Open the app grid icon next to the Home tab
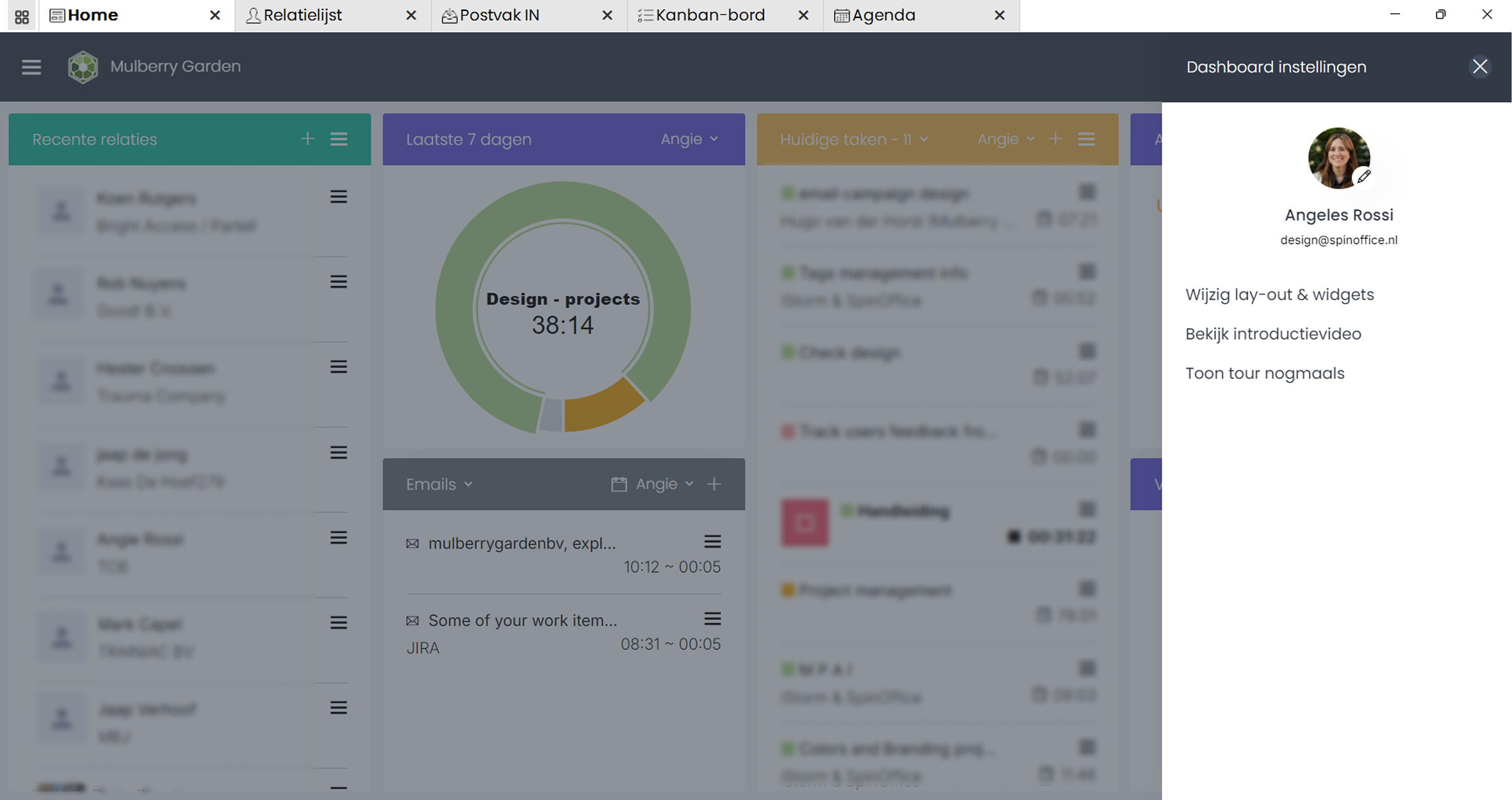This screenshot has width=1512, height=800. pyautogui.click(x=22, y=16)
